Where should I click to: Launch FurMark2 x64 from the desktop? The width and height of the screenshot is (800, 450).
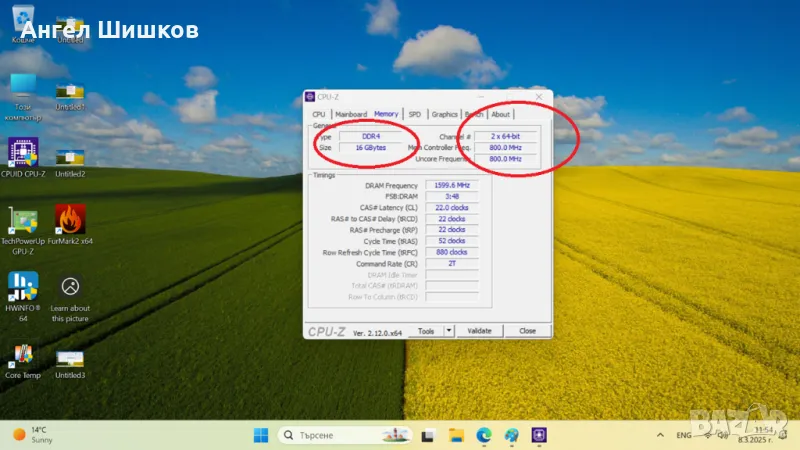coord(70,219)
